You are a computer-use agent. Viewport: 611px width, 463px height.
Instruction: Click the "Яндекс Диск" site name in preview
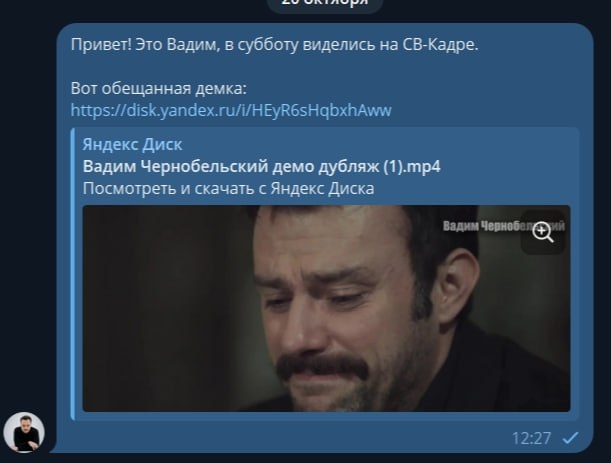click(x=132, y=145)
